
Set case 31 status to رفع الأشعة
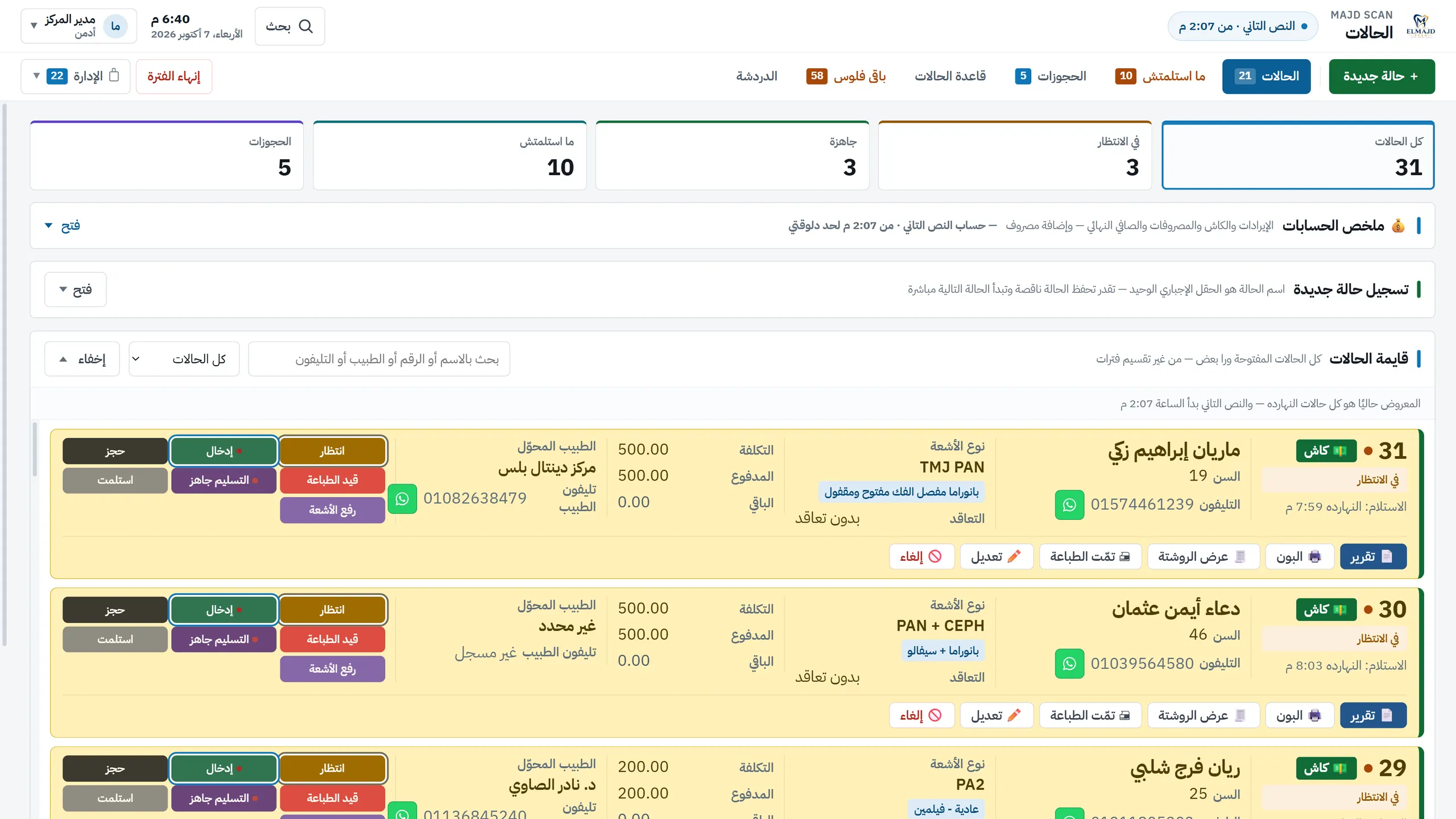(x=333, y=510)
